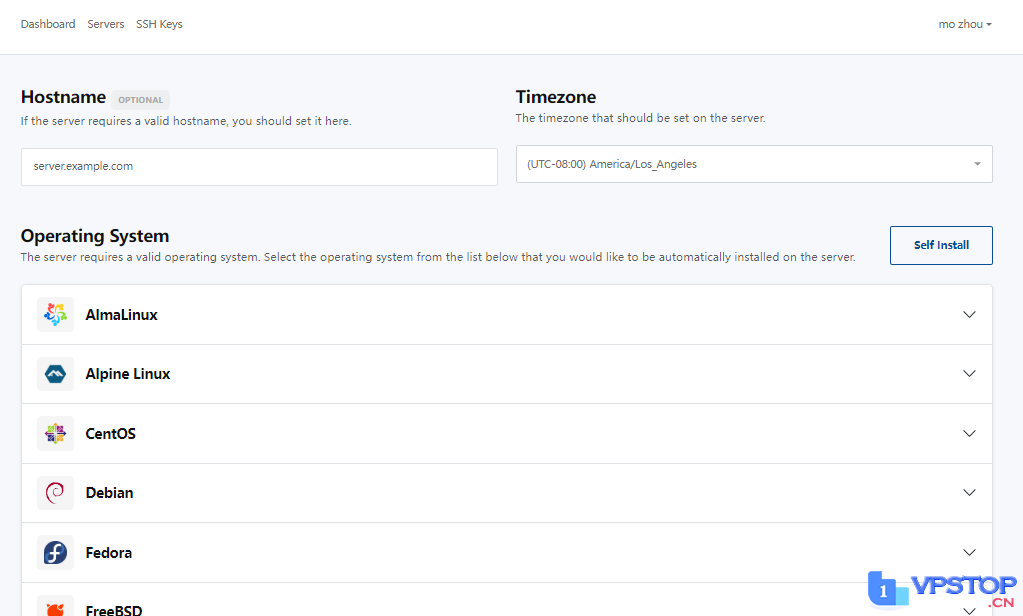The image size is (1023, 616).
Task: Select the AlmaLinux row label
Action: click(121, 315)
